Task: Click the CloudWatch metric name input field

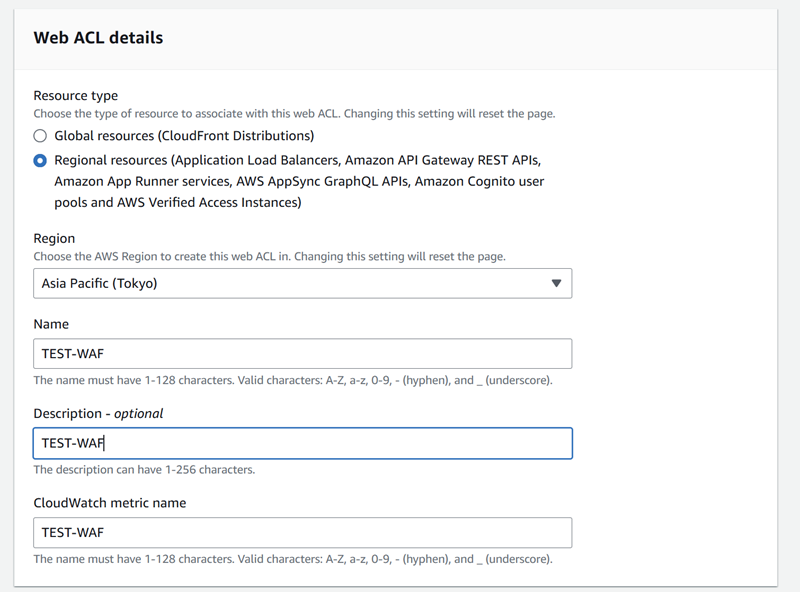Action: 303,533
